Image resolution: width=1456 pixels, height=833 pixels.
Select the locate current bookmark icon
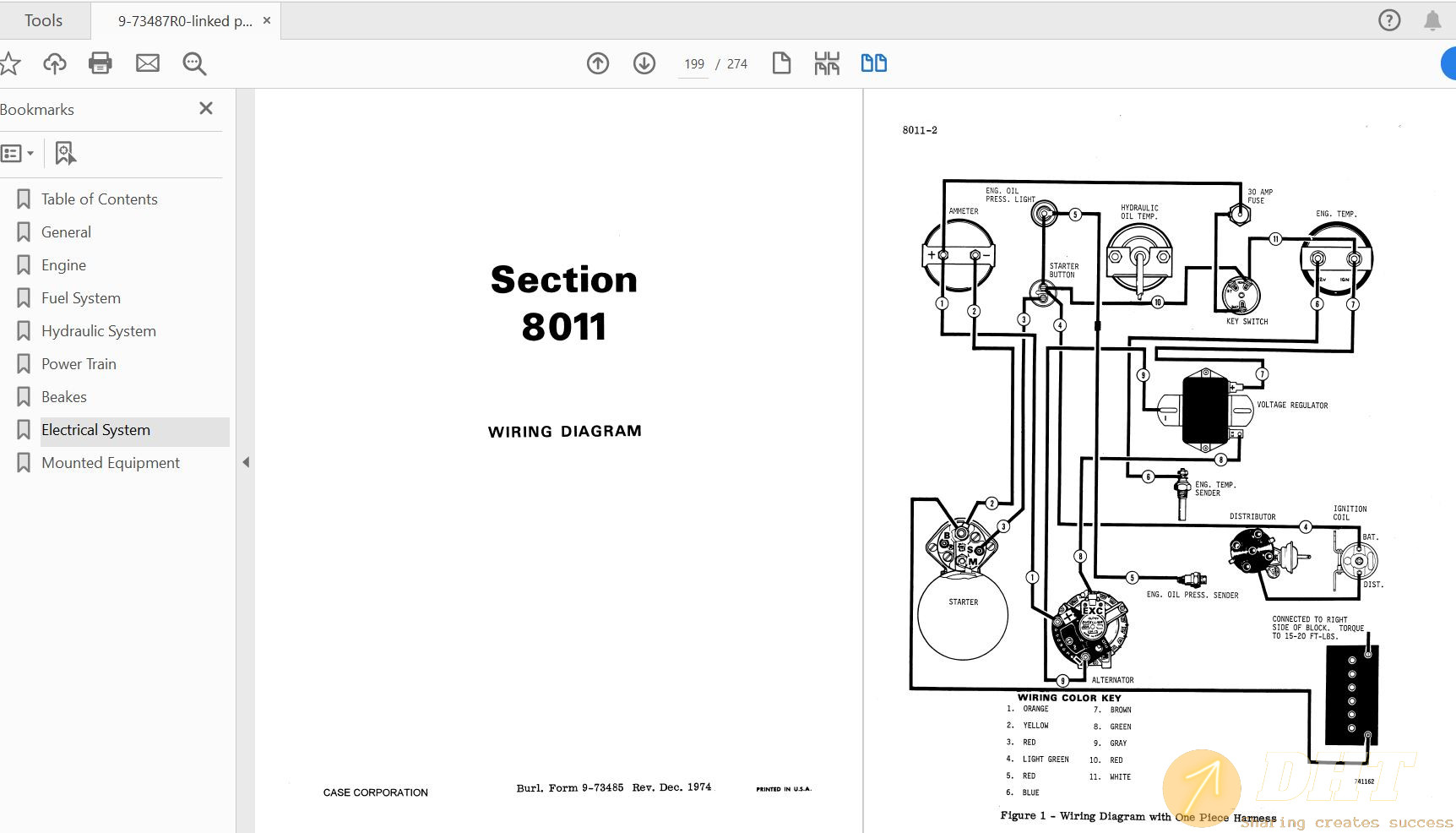click(x=65, y=153)
